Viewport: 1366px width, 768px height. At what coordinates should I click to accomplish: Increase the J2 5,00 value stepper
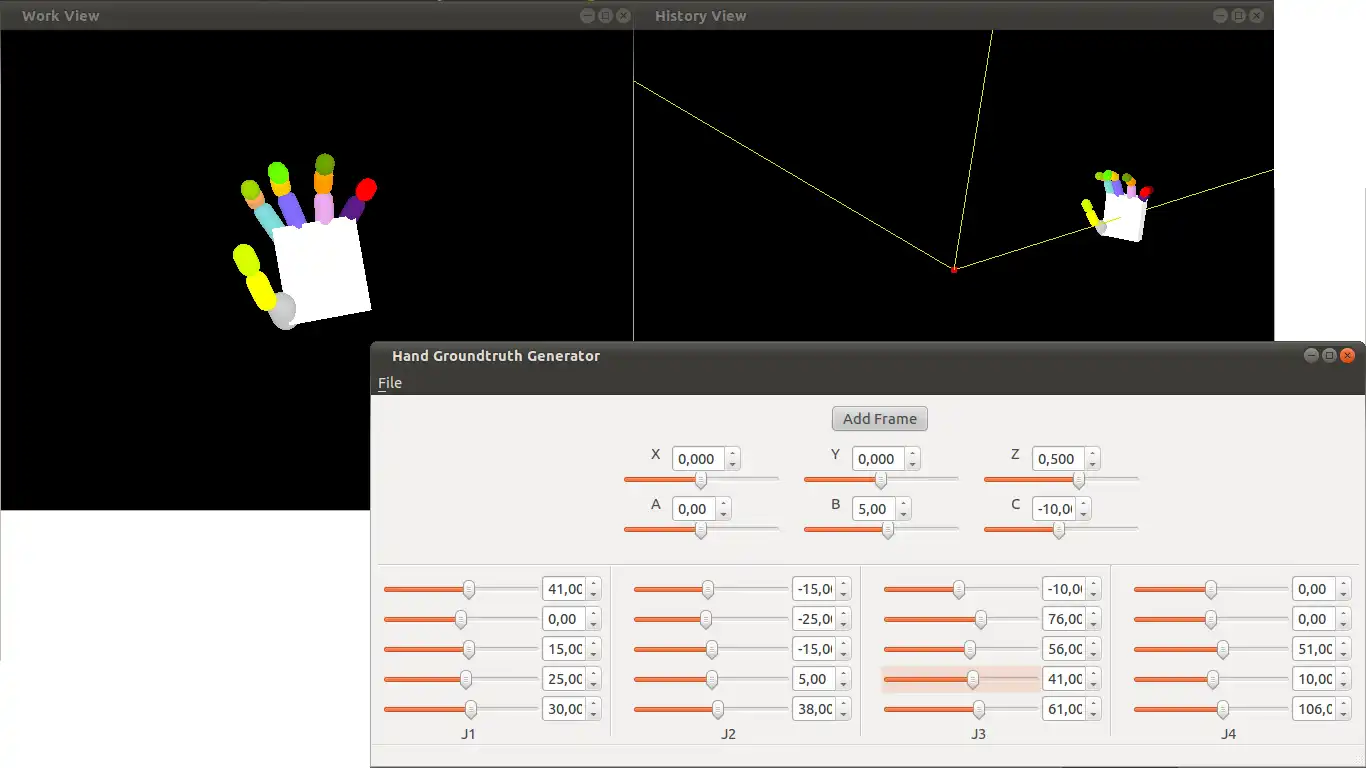point(844,673)
